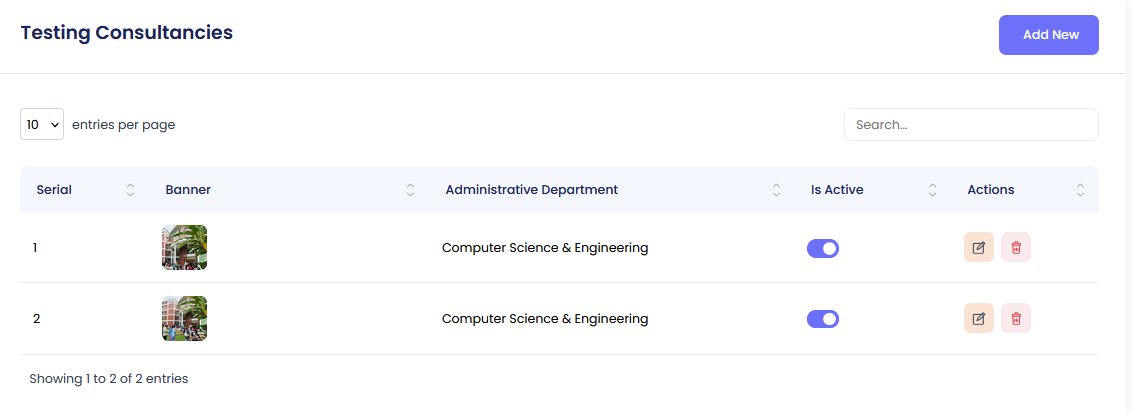
Task: Click the delete trash icon for row 1
Action: [x=1016, y=247]
